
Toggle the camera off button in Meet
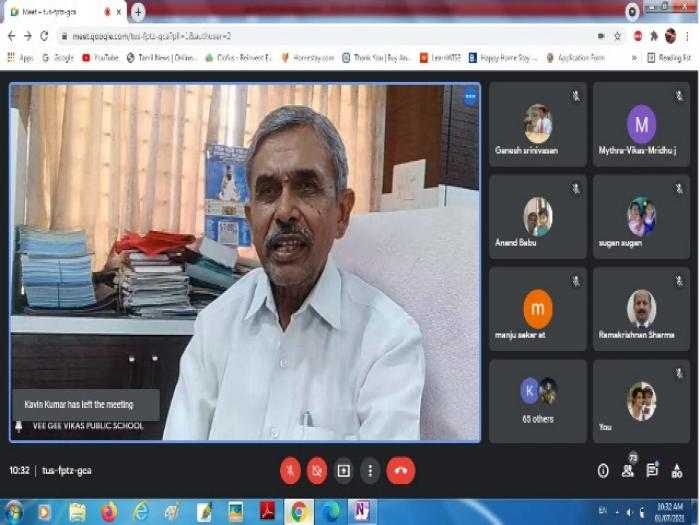coord(317,471)
